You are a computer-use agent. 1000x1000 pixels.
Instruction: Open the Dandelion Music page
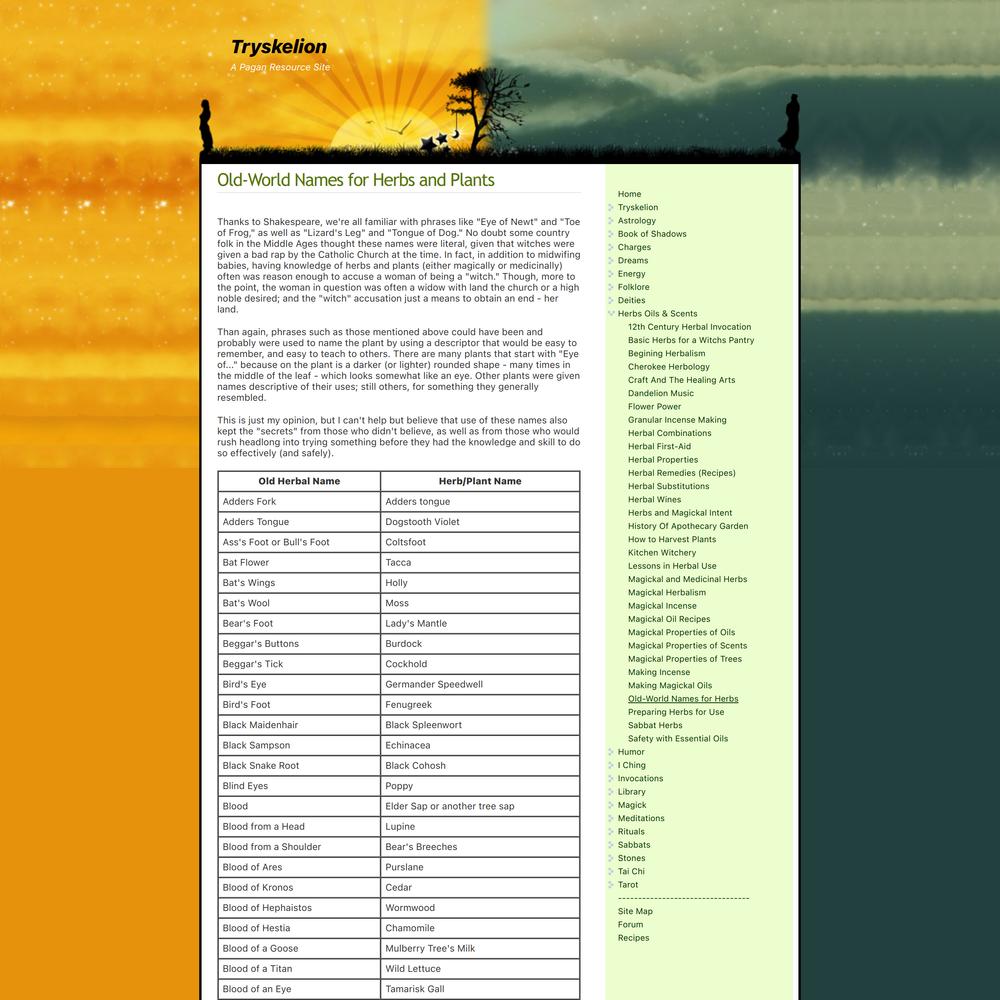[661, 393]
